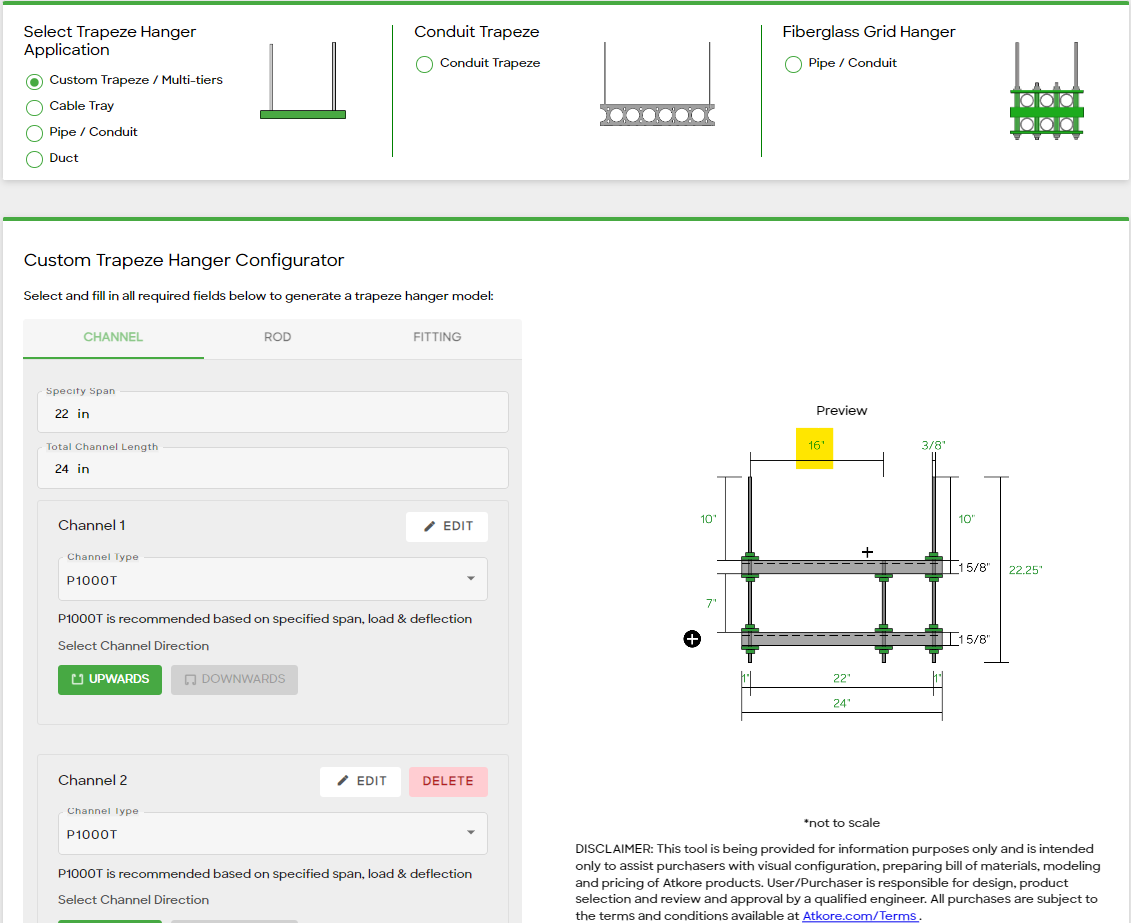Switch to the ROD tab

coord(277,337)
